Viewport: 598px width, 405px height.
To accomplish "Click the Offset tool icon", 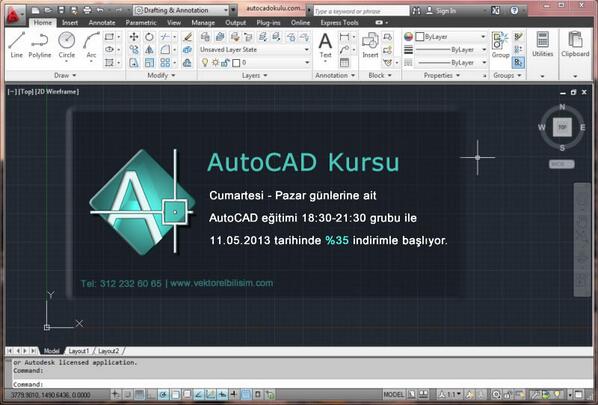I will (x=187, y=63).
